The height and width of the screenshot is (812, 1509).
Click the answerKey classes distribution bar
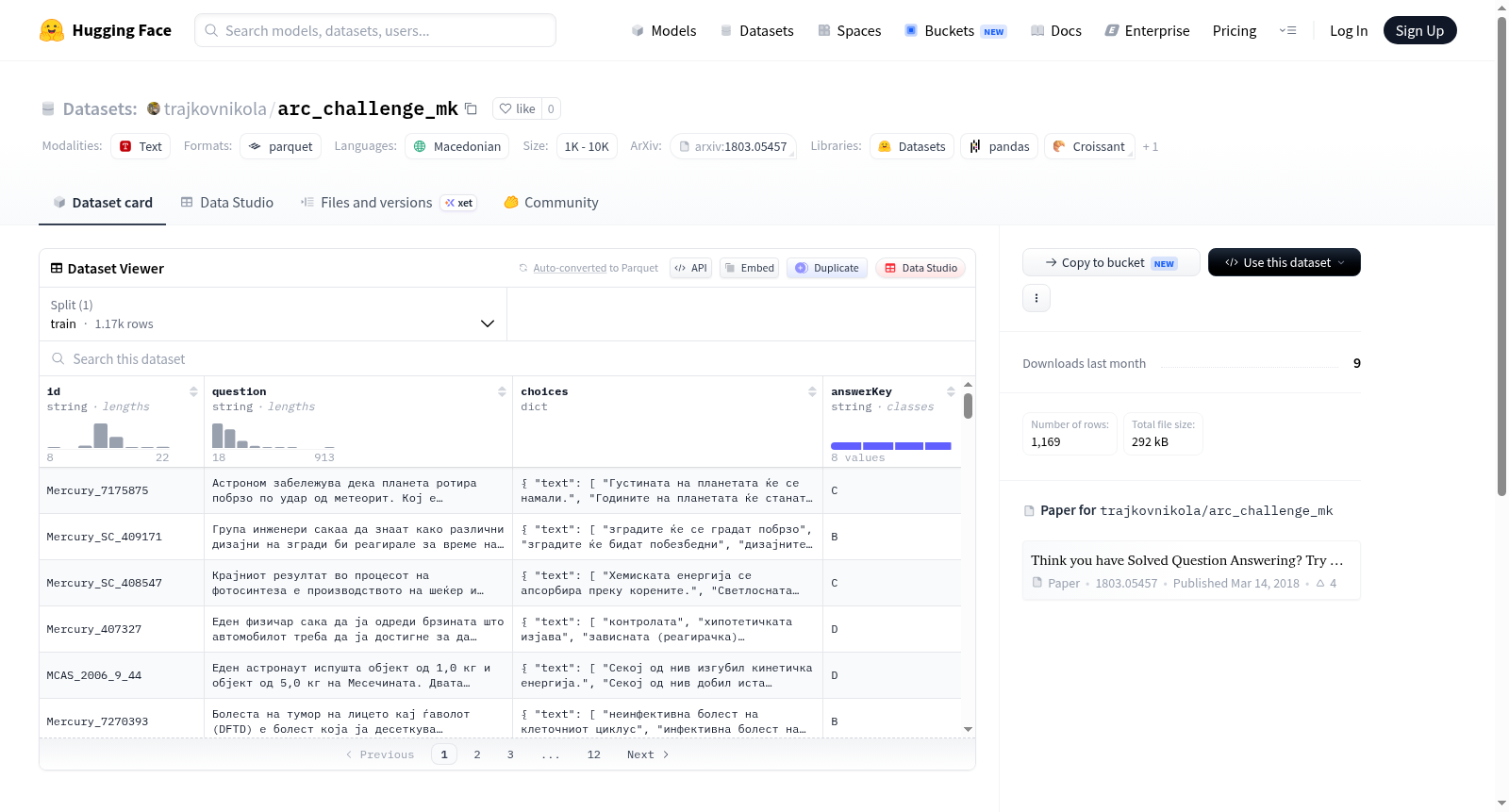(x=891, y=445)
